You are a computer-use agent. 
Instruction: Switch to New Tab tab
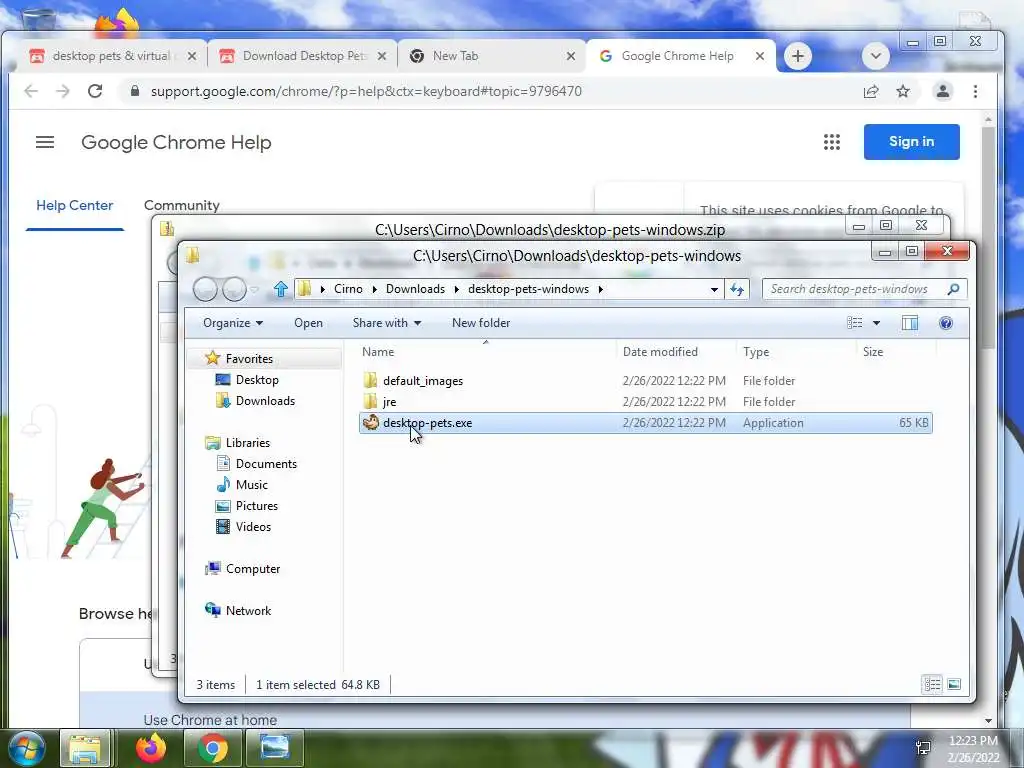click(490, 56)
